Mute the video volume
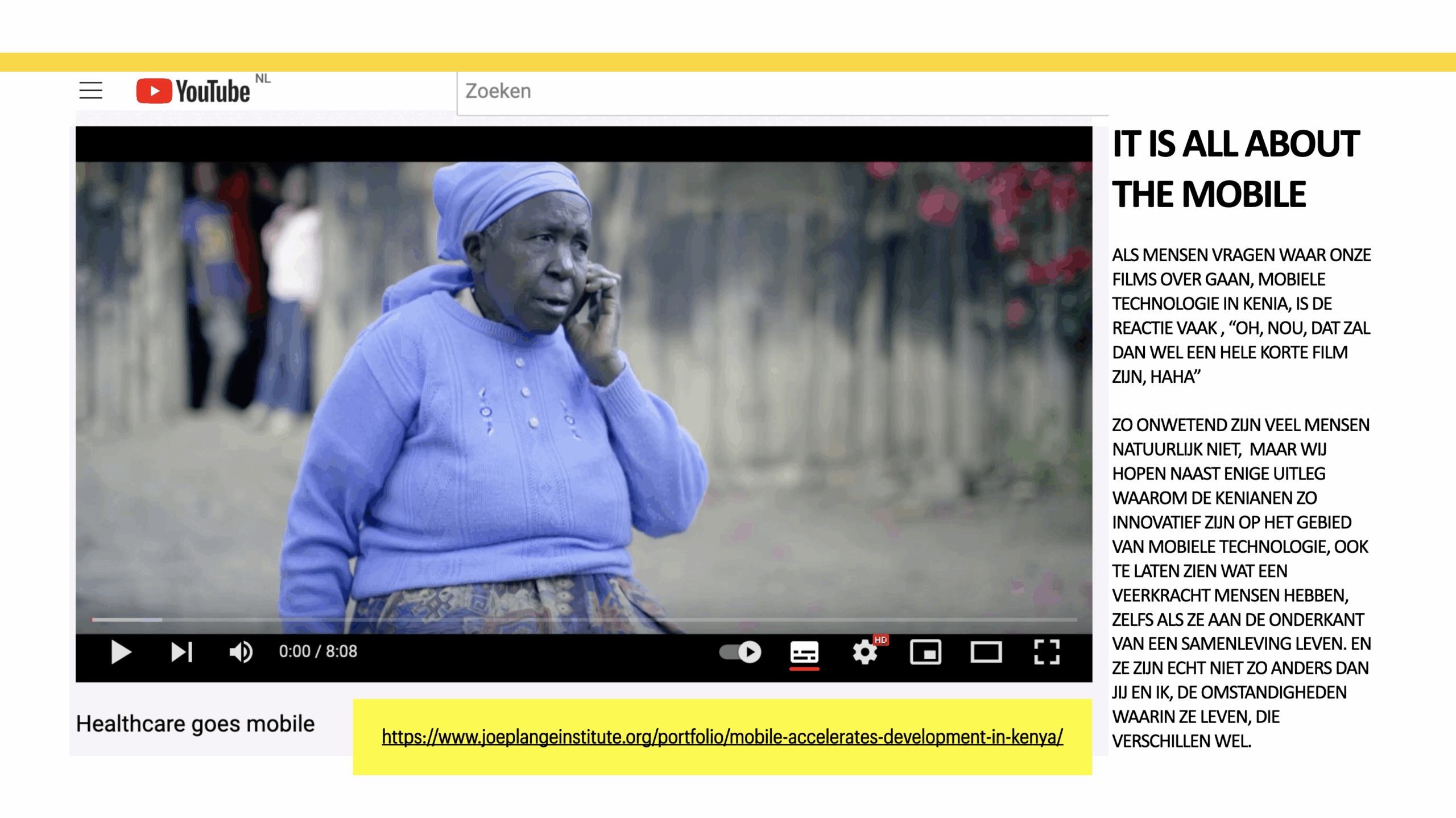 pos(241,652)
